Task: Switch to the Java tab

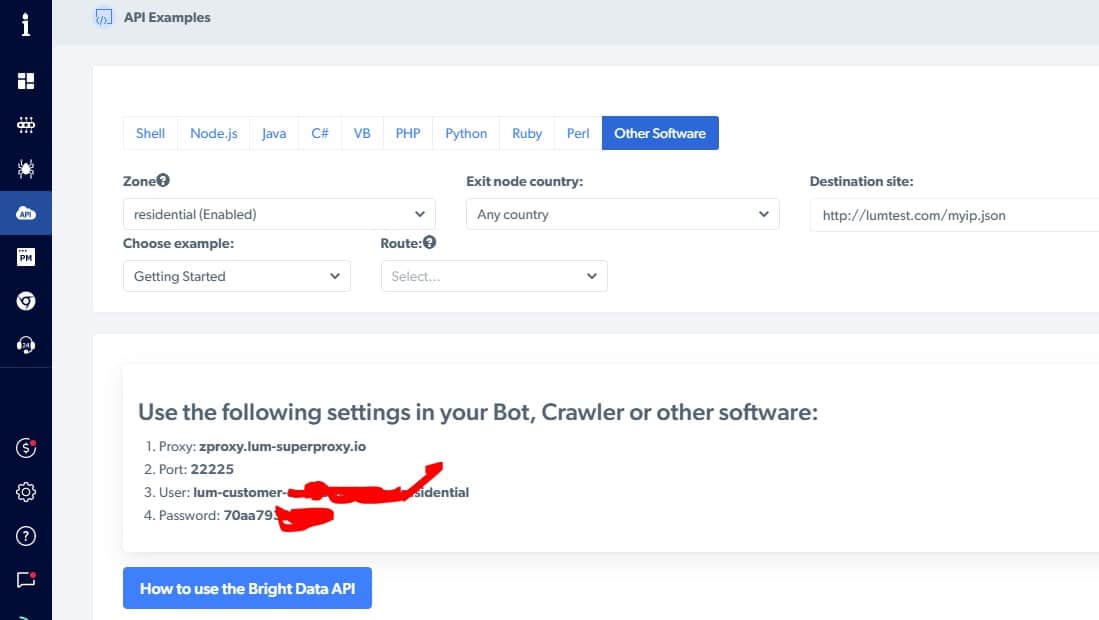Action: pos(274,133)
